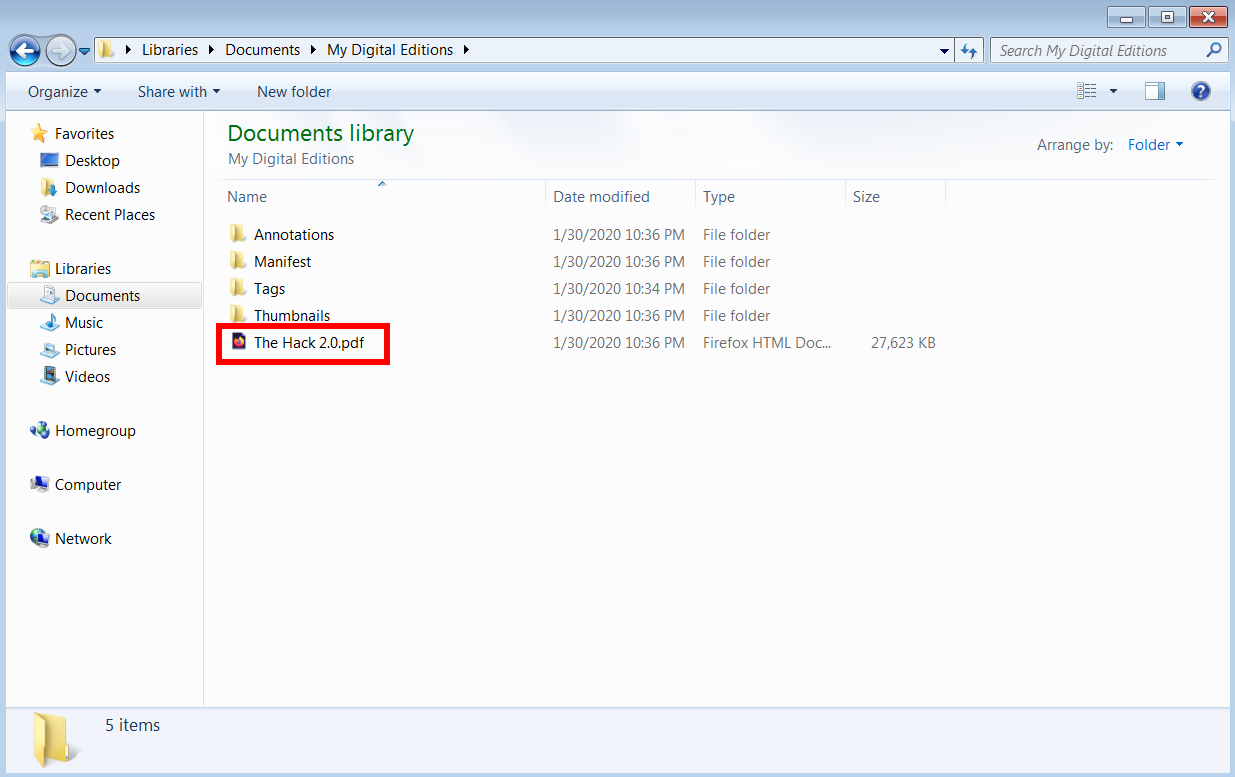
Task: Click My Digital Editions breadcrumb
Action: coord(390,50)
